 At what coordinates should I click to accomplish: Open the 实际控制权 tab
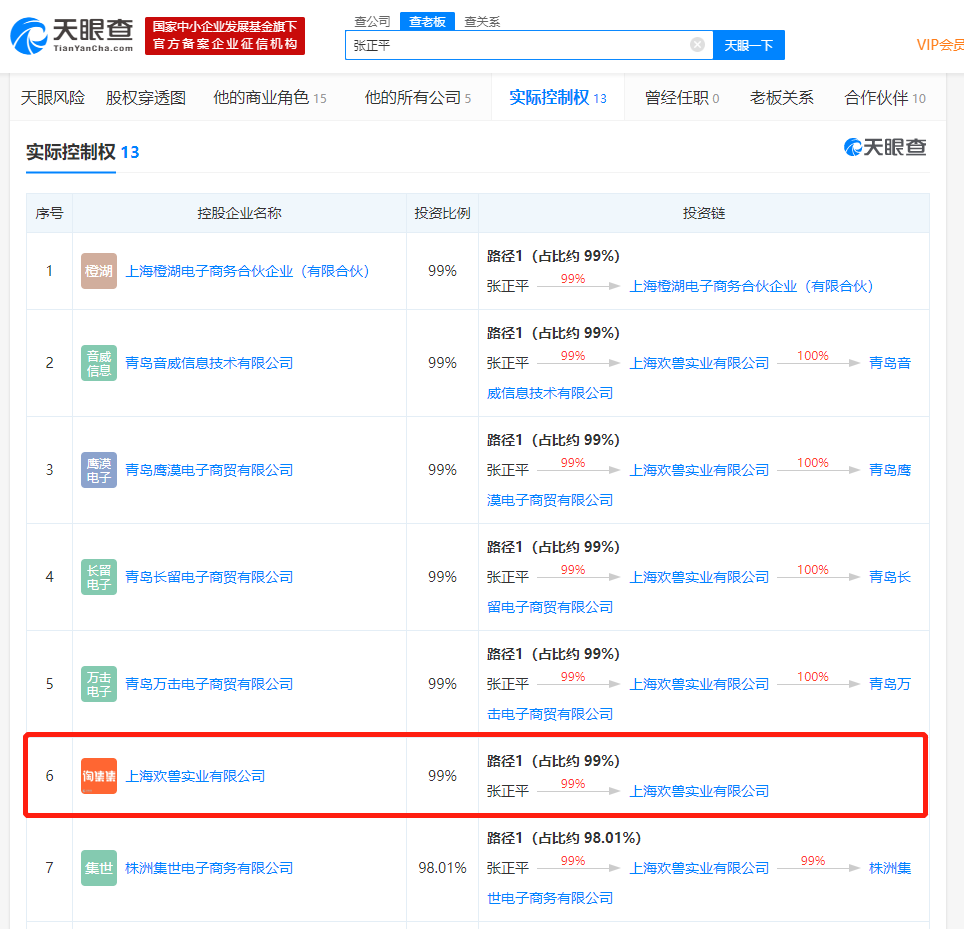point(558,98)
